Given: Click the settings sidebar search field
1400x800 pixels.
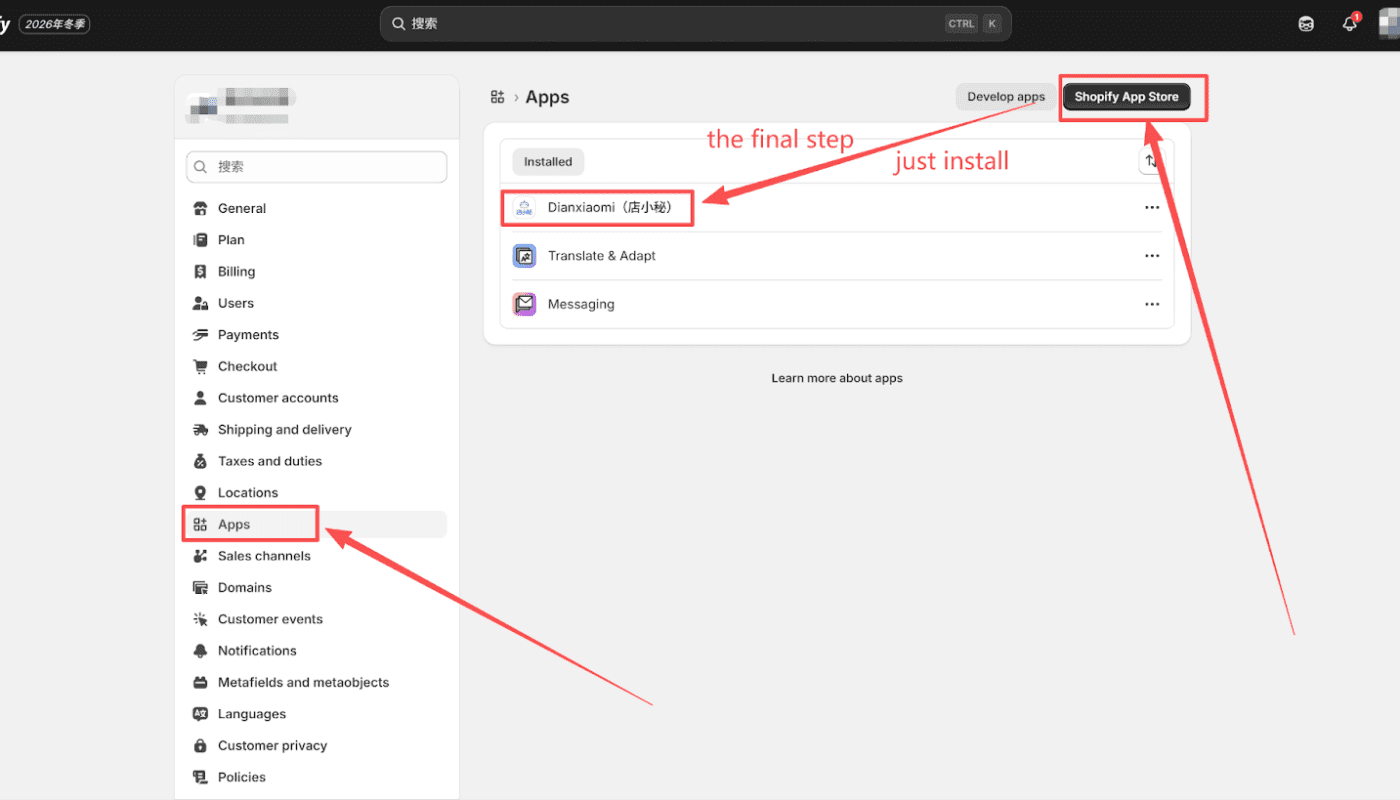Looking at the screenshot, I should click(x=316, y=167).
